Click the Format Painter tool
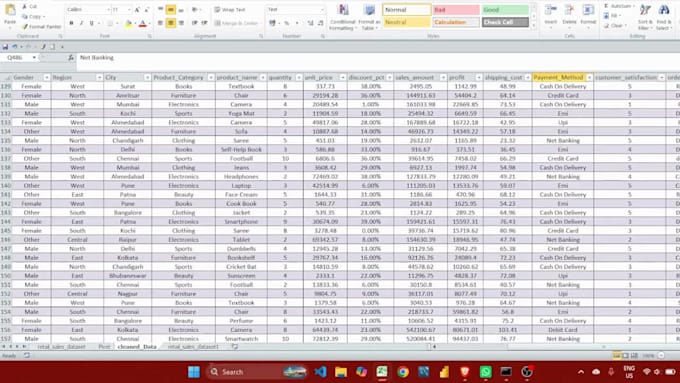Image resolution: width=680 pixels, height=383 pixels. click(41, 27)
